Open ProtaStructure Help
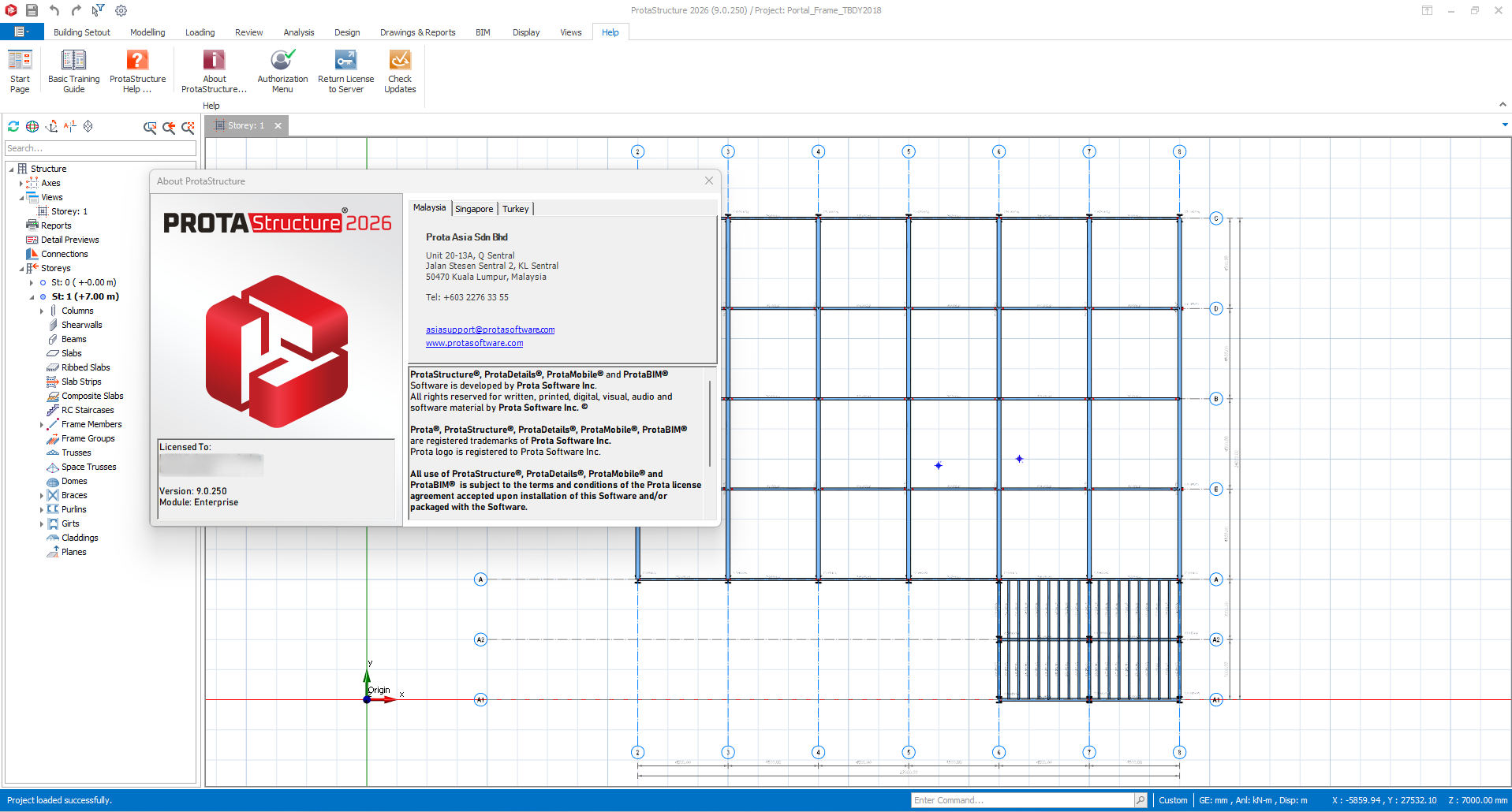The width and height of the screenshot is (1512, 812). (137, 71)
